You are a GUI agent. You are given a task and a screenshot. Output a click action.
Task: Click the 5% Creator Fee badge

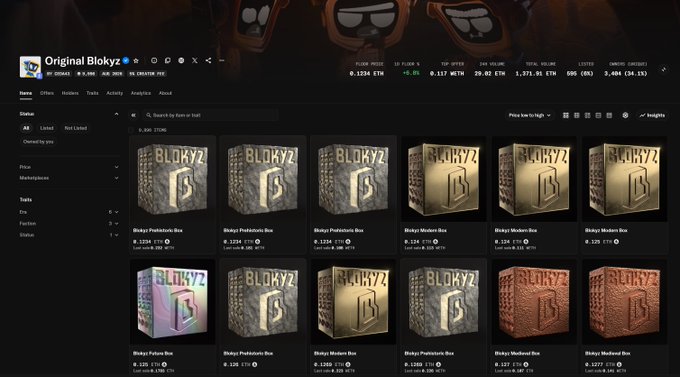[x=147, y=74]
